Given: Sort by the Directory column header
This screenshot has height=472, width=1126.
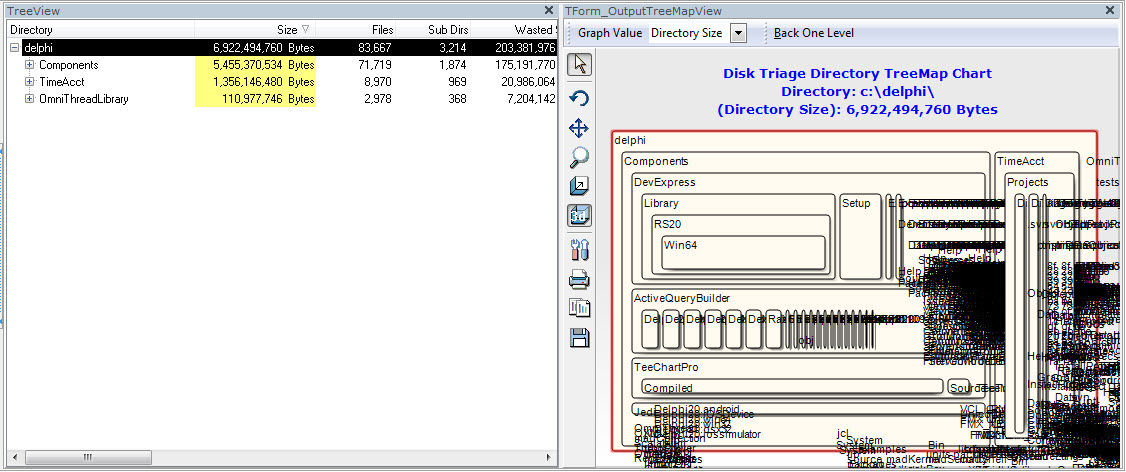Looking at the screenshot, I should [101, 29].
